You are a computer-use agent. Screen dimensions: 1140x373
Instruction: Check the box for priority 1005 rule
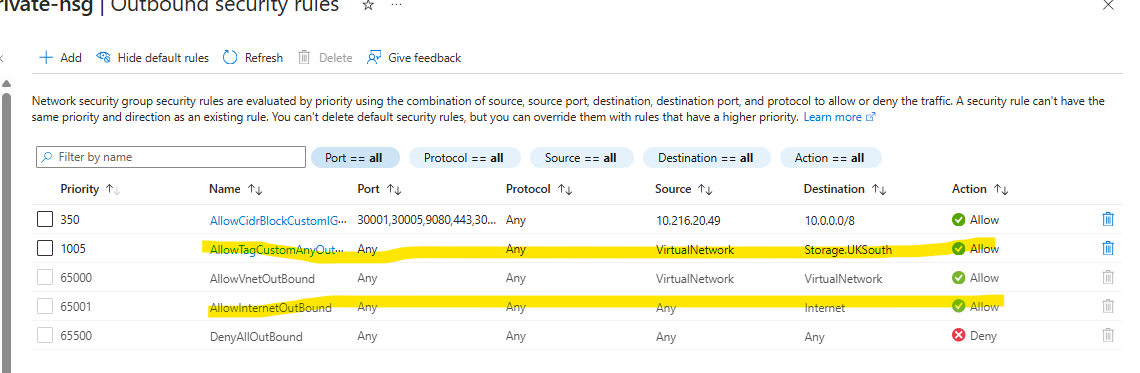coord(45,248)
